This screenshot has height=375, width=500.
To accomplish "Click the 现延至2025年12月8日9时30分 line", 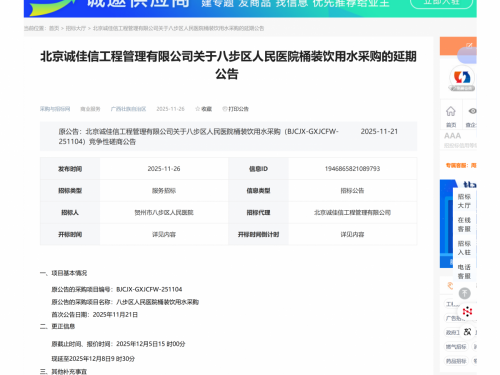I will point(93,359).
